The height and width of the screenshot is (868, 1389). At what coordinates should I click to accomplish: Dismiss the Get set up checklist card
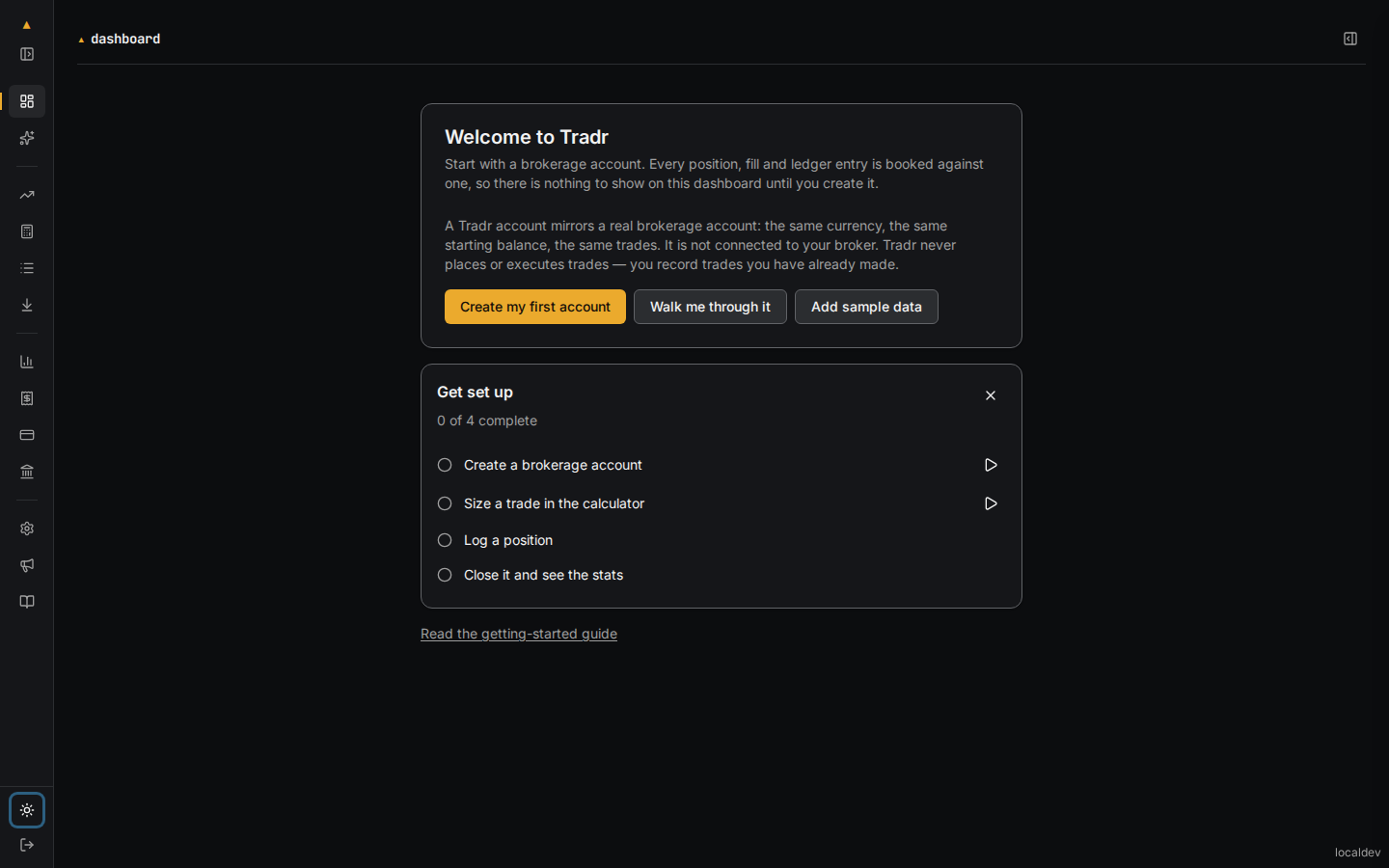991,395
